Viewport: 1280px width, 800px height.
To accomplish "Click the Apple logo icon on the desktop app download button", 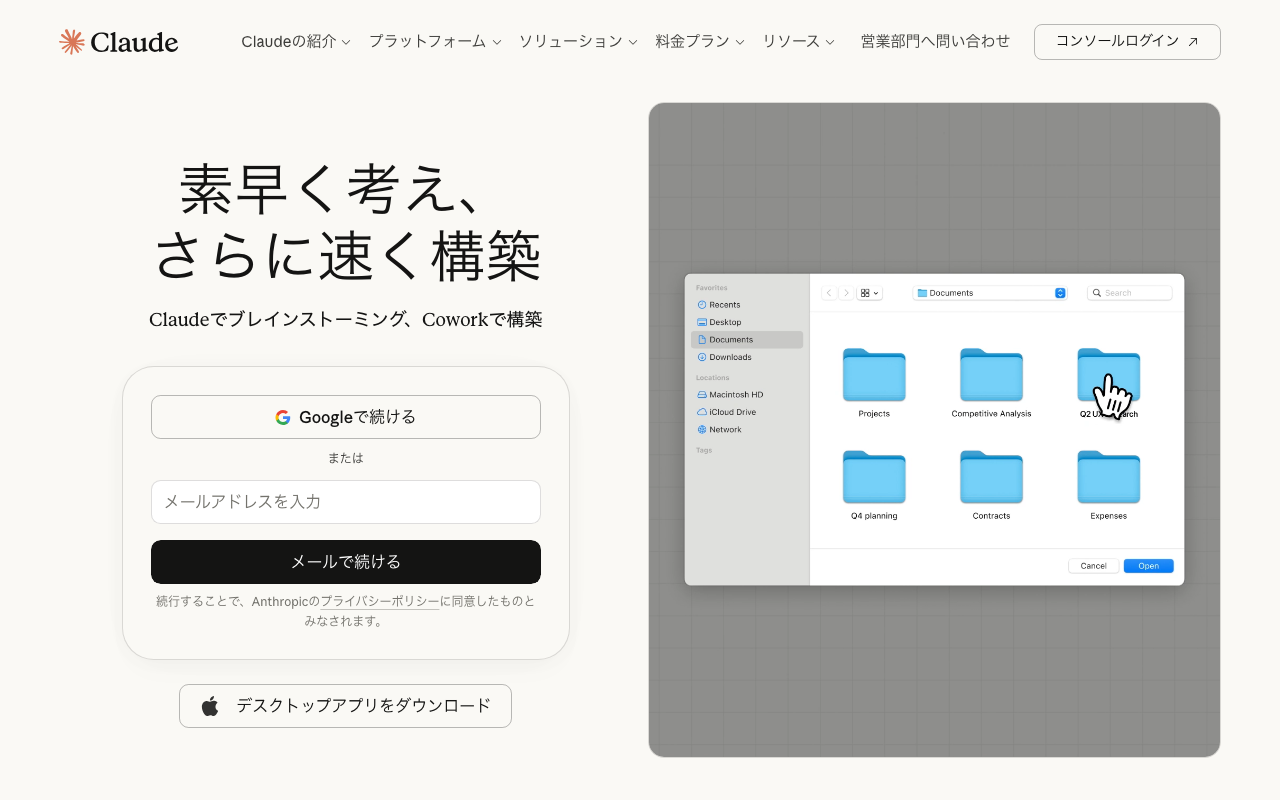I will (x=210, y=706).
